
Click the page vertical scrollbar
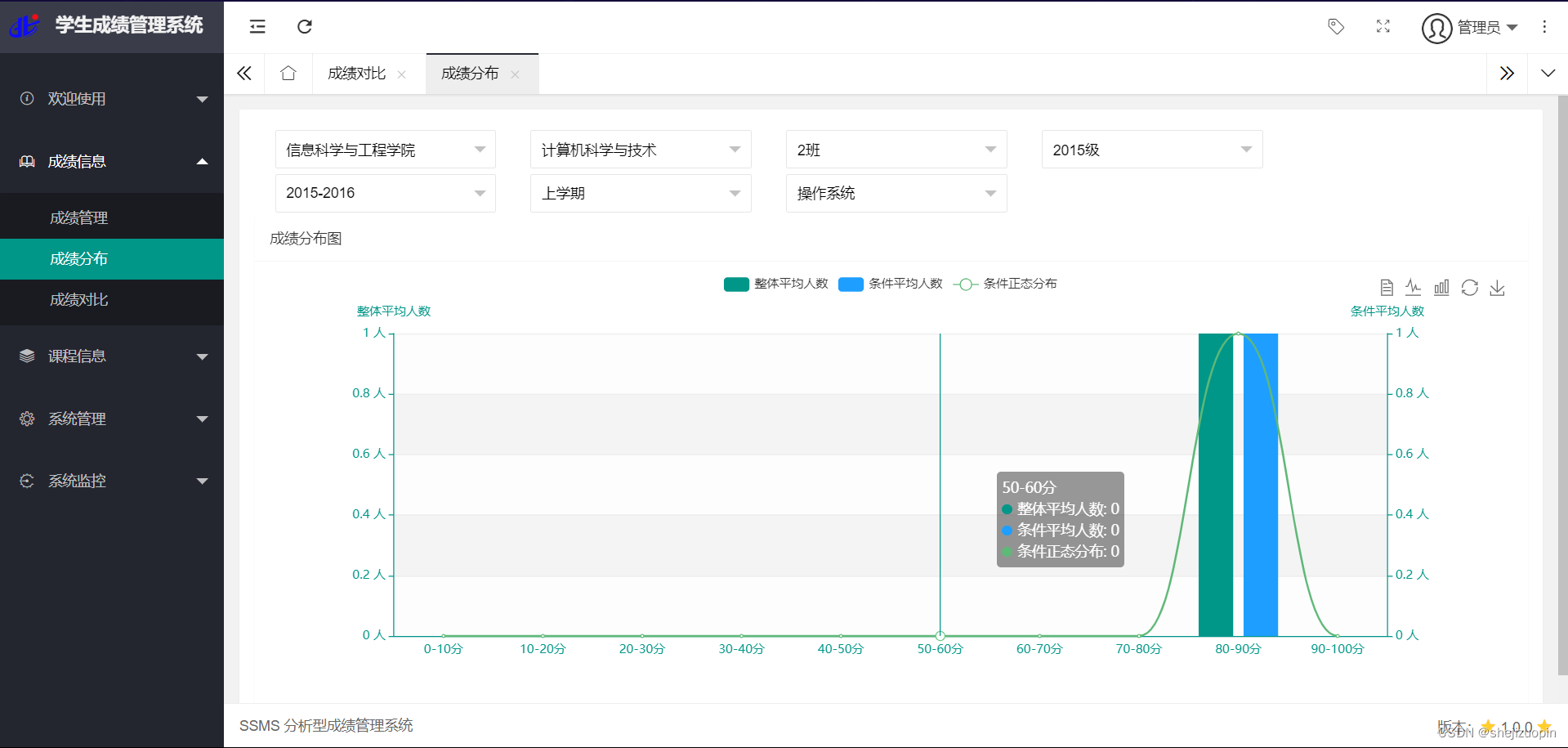click(x=1562, y=384)
